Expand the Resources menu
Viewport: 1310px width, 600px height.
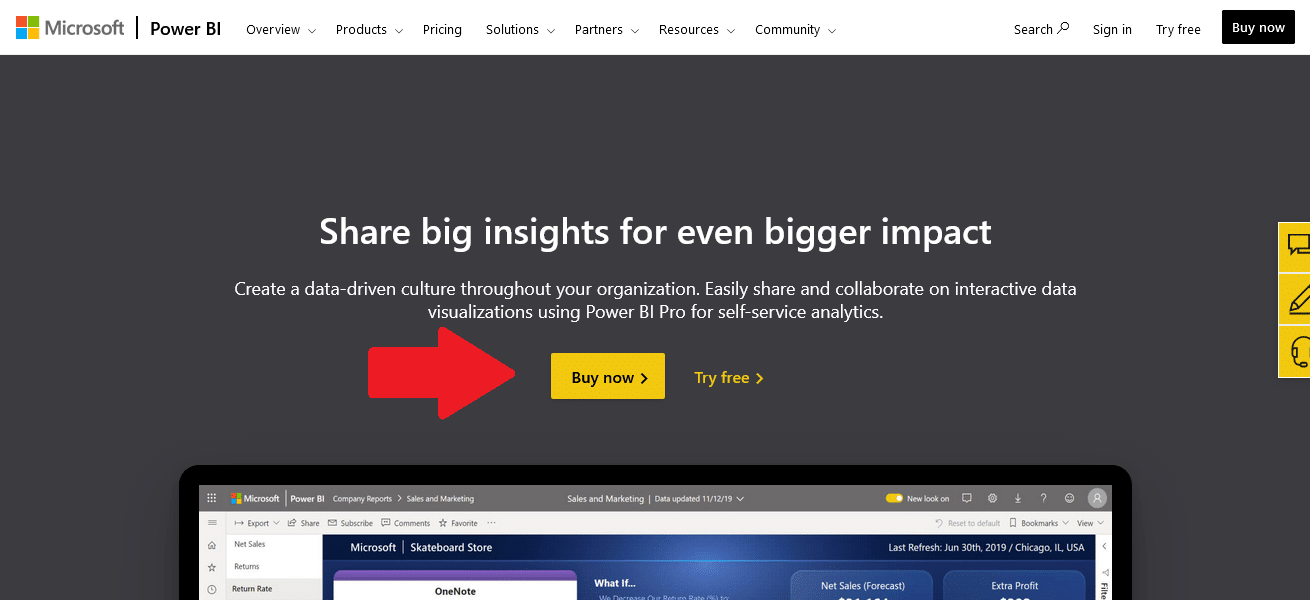point(696,30)
